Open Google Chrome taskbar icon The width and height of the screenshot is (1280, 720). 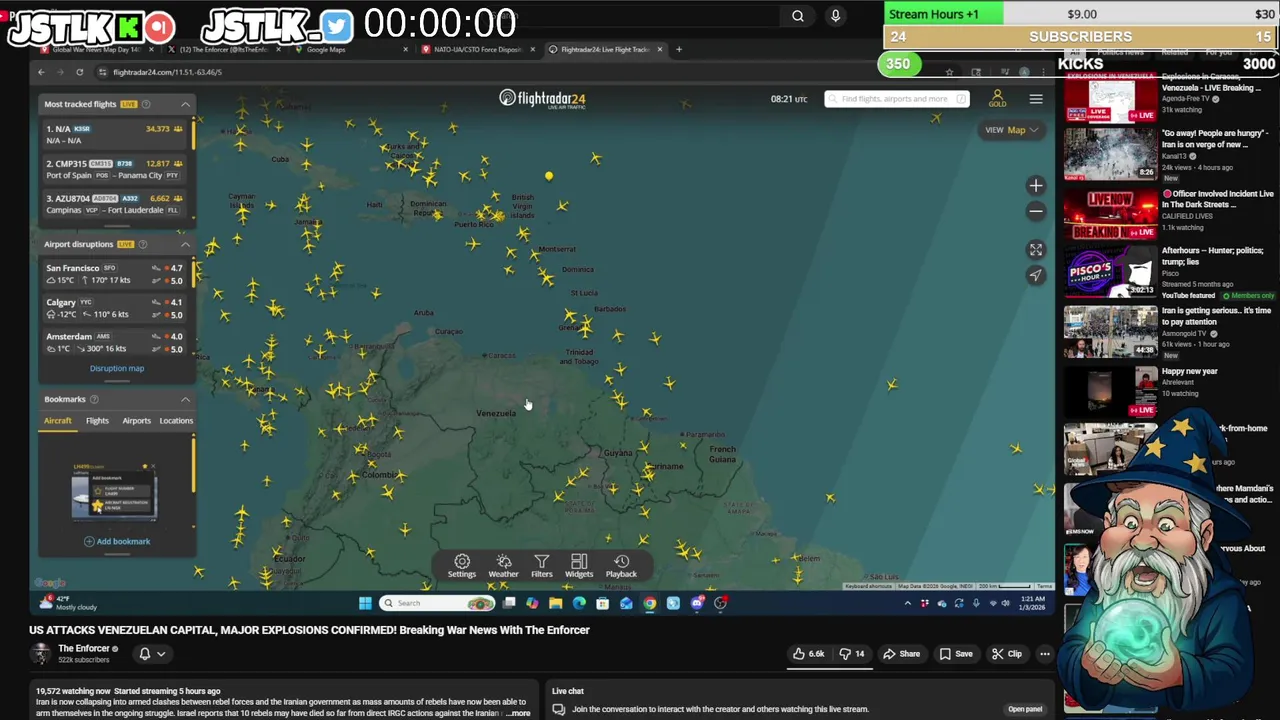(650, 603)
